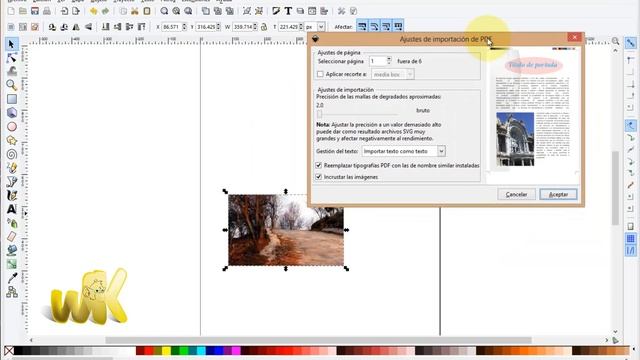
Task: Uncheck 'Reemplazar tipografías PDF' checkbox
Action: point(319,166)
